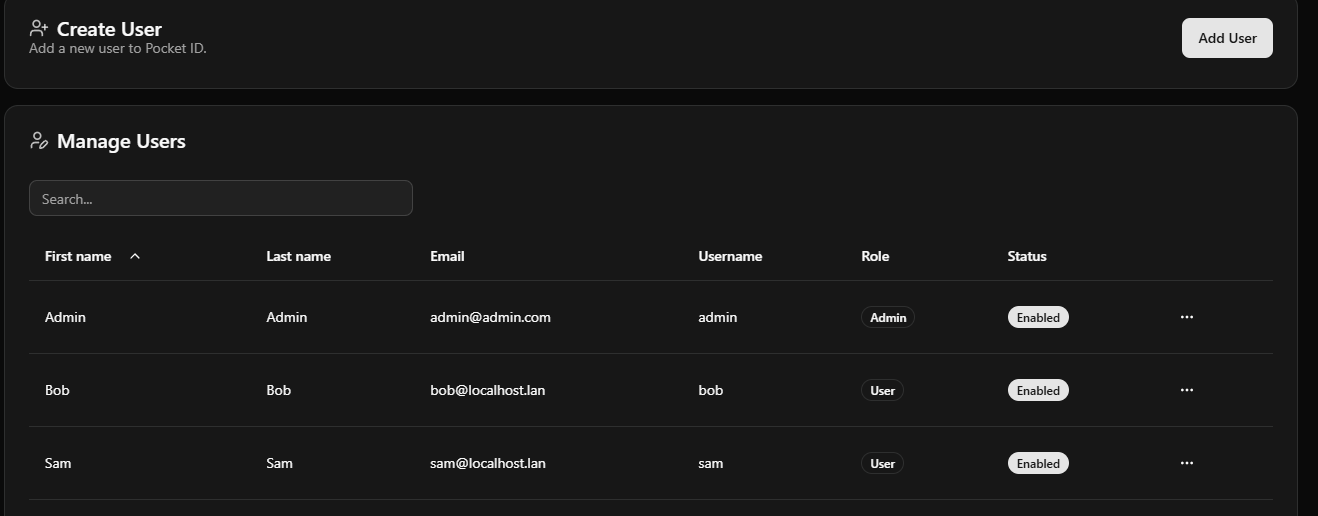Select the admin@admin.com email cell
Viewport: 1318px width, 516px height.
tap(490, 317)
